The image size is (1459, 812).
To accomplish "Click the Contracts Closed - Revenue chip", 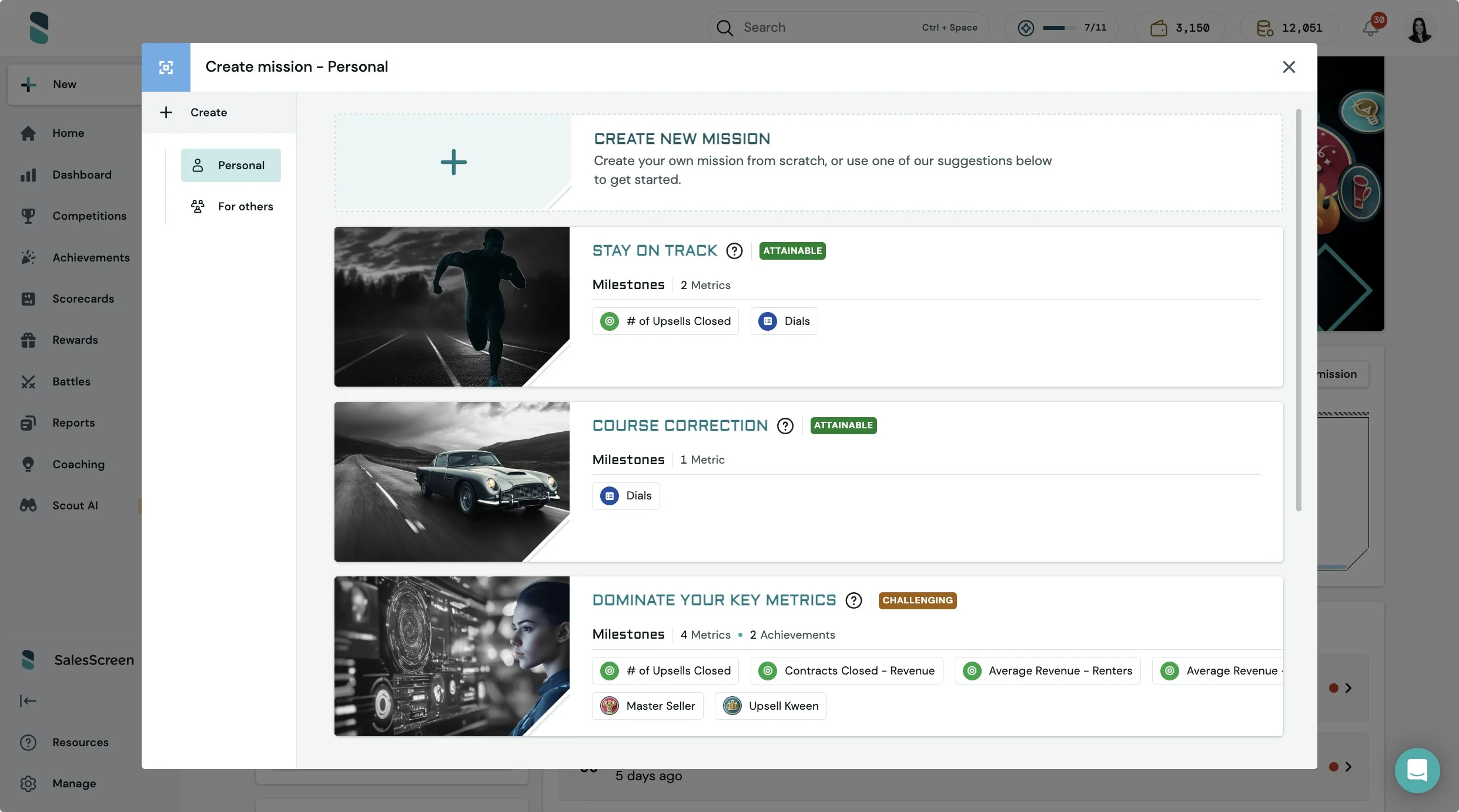I will (x=846, y=671).
